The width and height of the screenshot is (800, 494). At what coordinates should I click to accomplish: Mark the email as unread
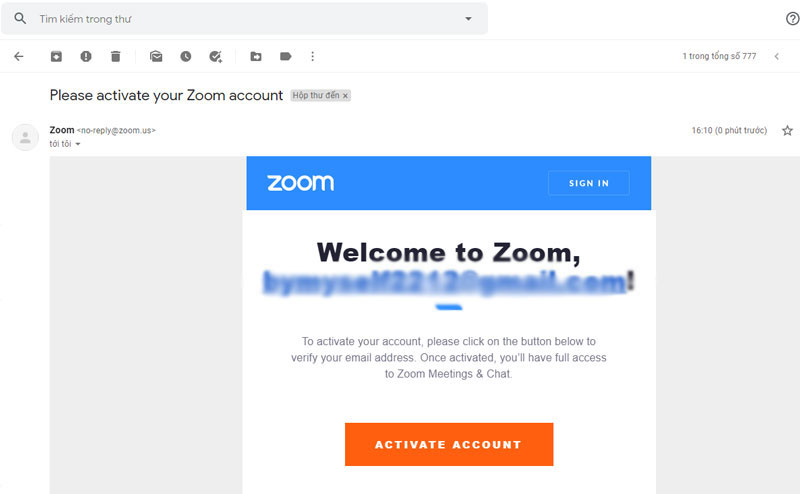pos(156,57)
